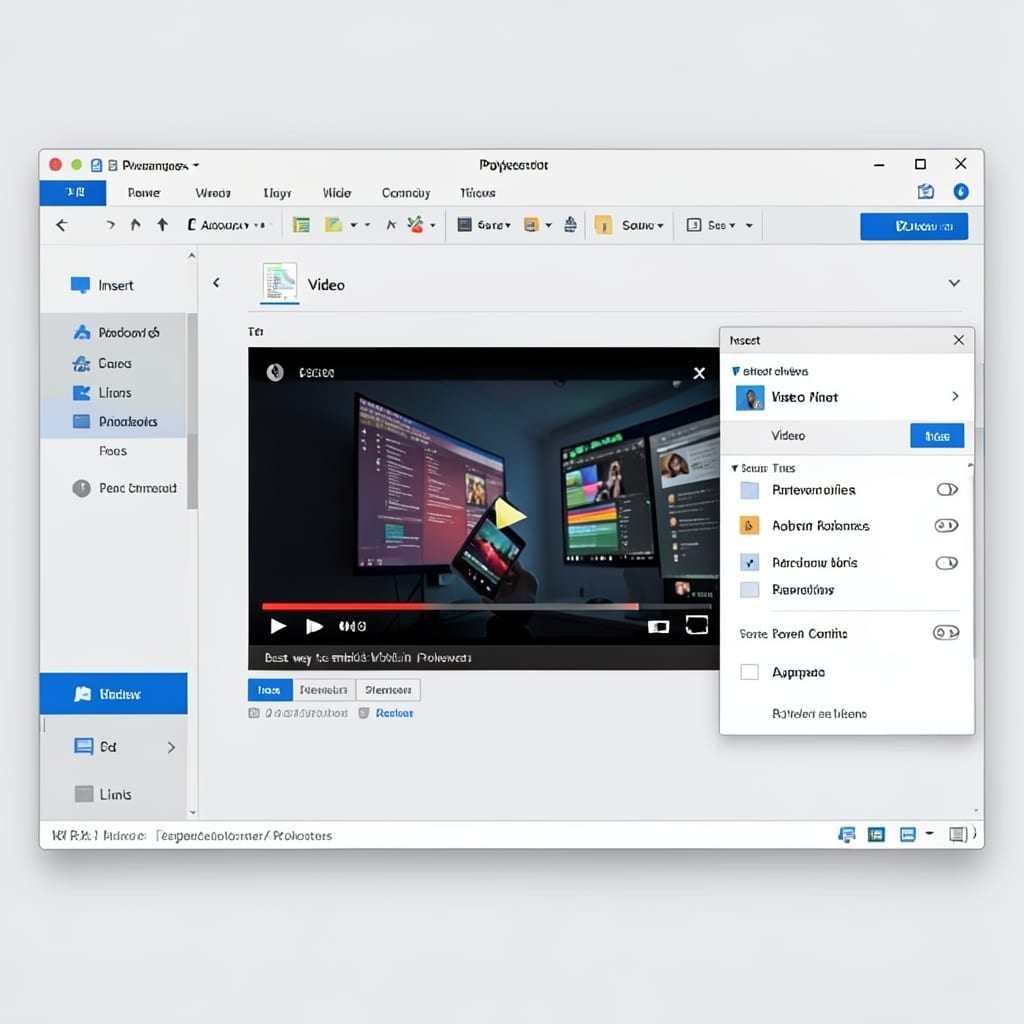Click the green-blue status bar view icon
This screenshot has height=1024, width=1024.
[x=876, y=835]
